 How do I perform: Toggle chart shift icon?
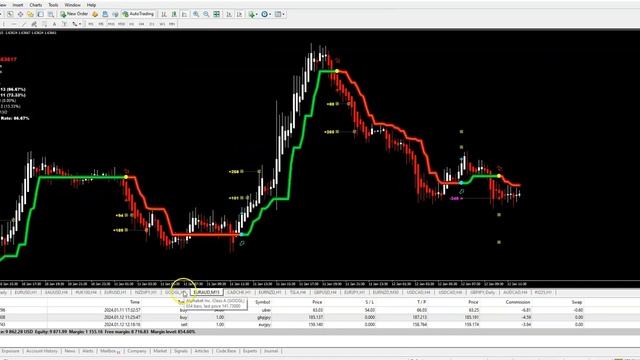pyautogui.click(x=240, y=14)
